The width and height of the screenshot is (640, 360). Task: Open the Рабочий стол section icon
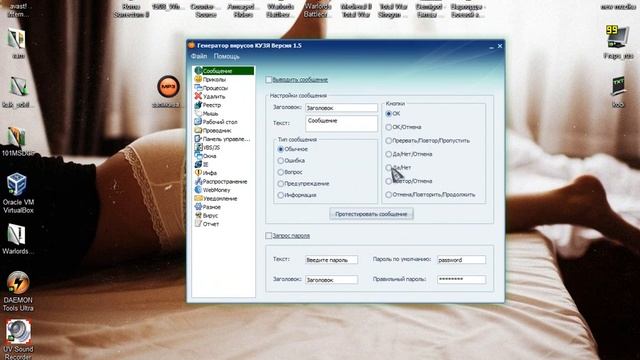(198, 122)
